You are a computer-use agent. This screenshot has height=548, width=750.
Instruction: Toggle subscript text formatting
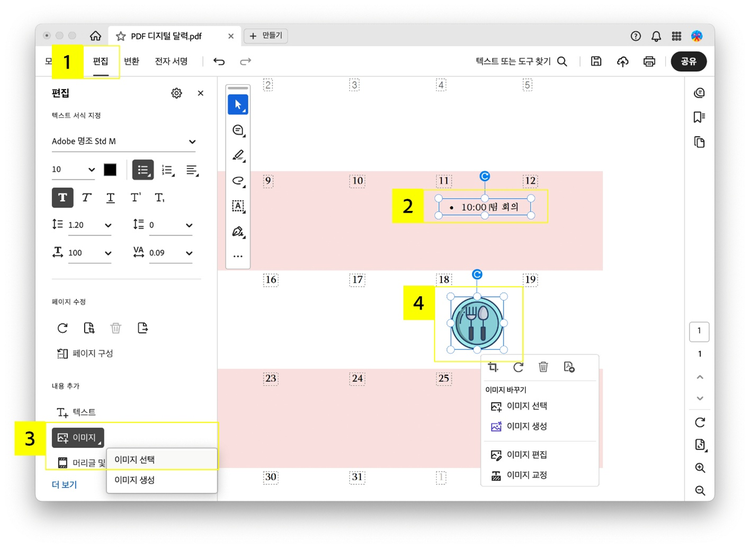[x=159, y=197]
